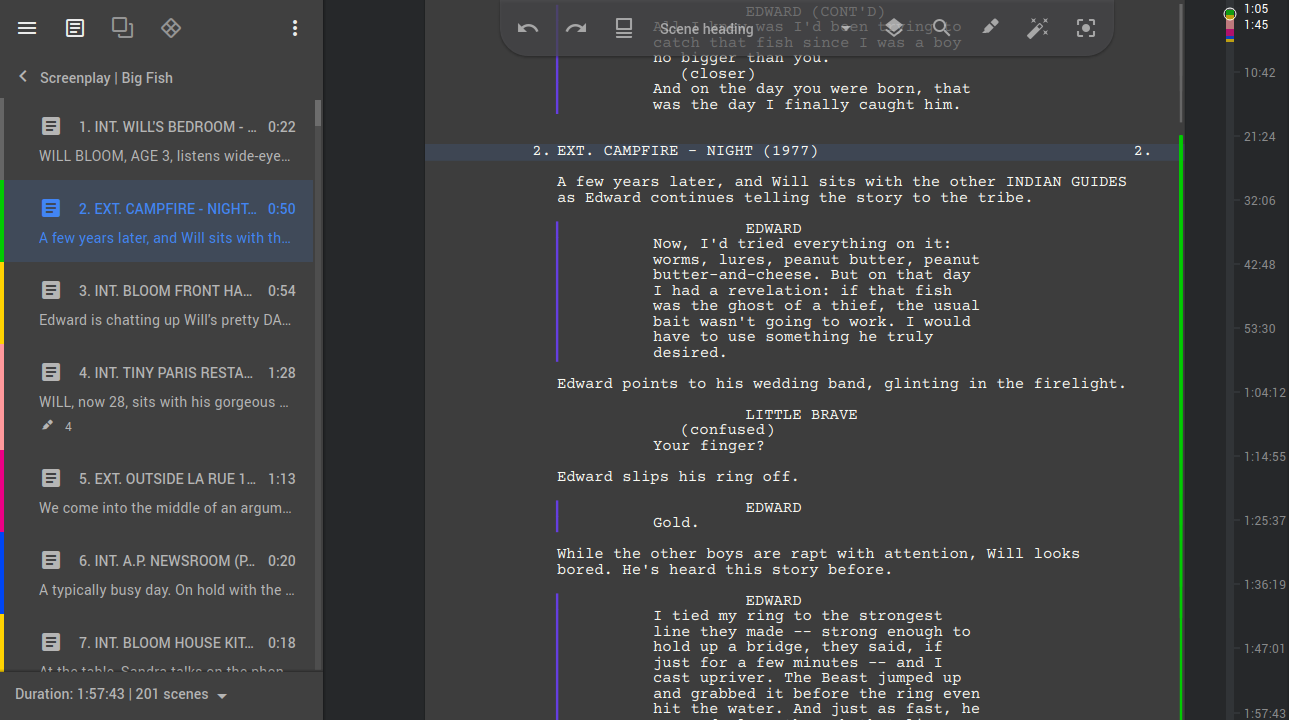This screenshot has height=720, width=1289.
Task: Click the page layout toolbar icon
Action: 624,28
